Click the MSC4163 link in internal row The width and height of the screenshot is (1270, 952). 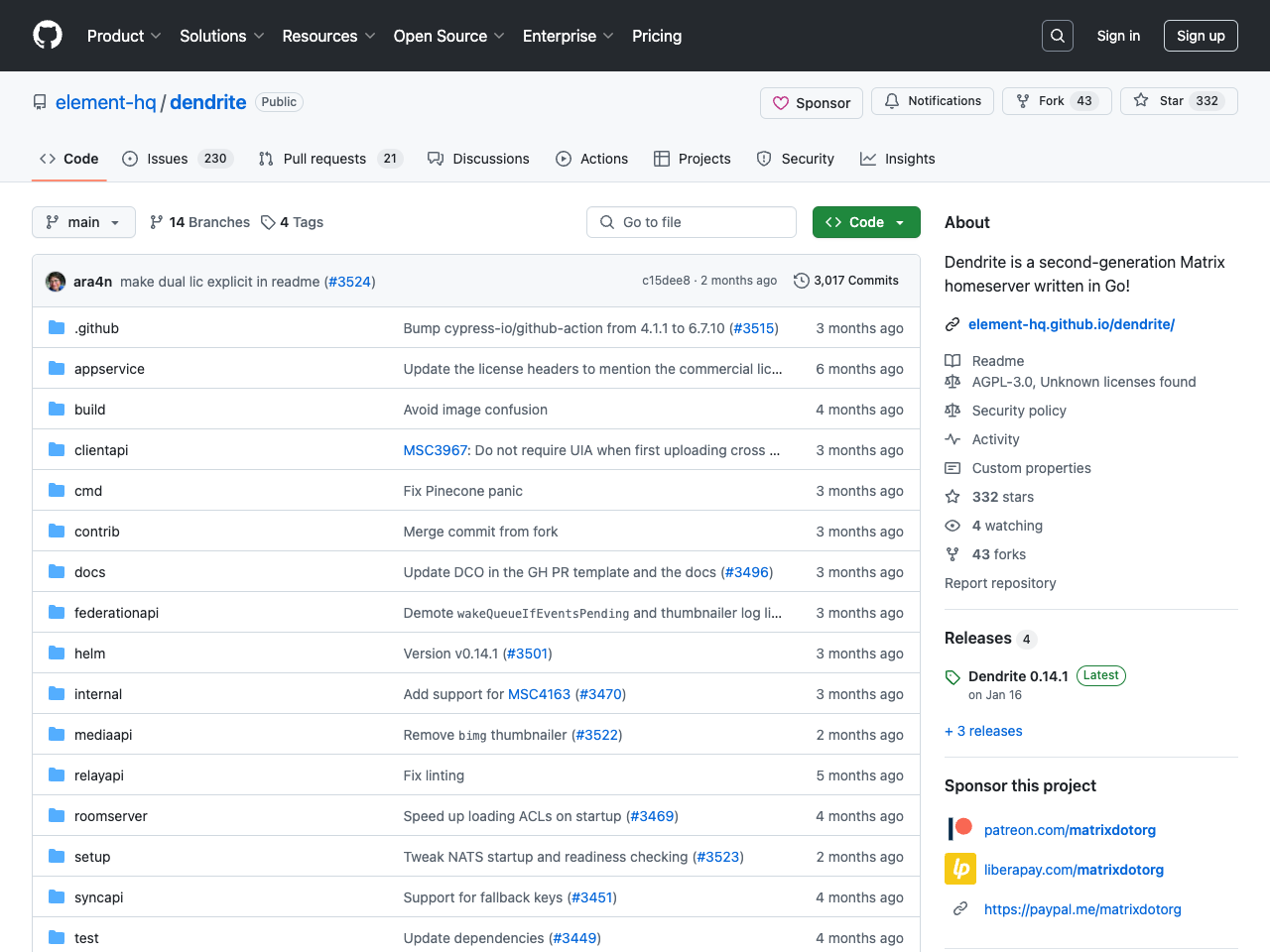pyautogui.click(x=540, y=694)
